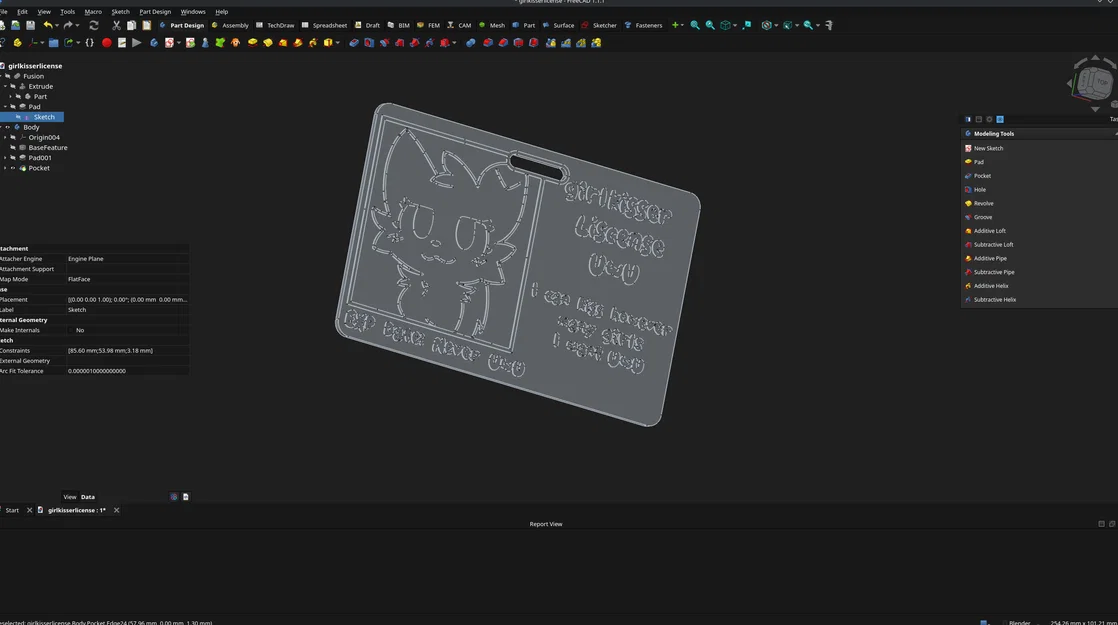Expand the Part tree node

[x=11, y=96]
